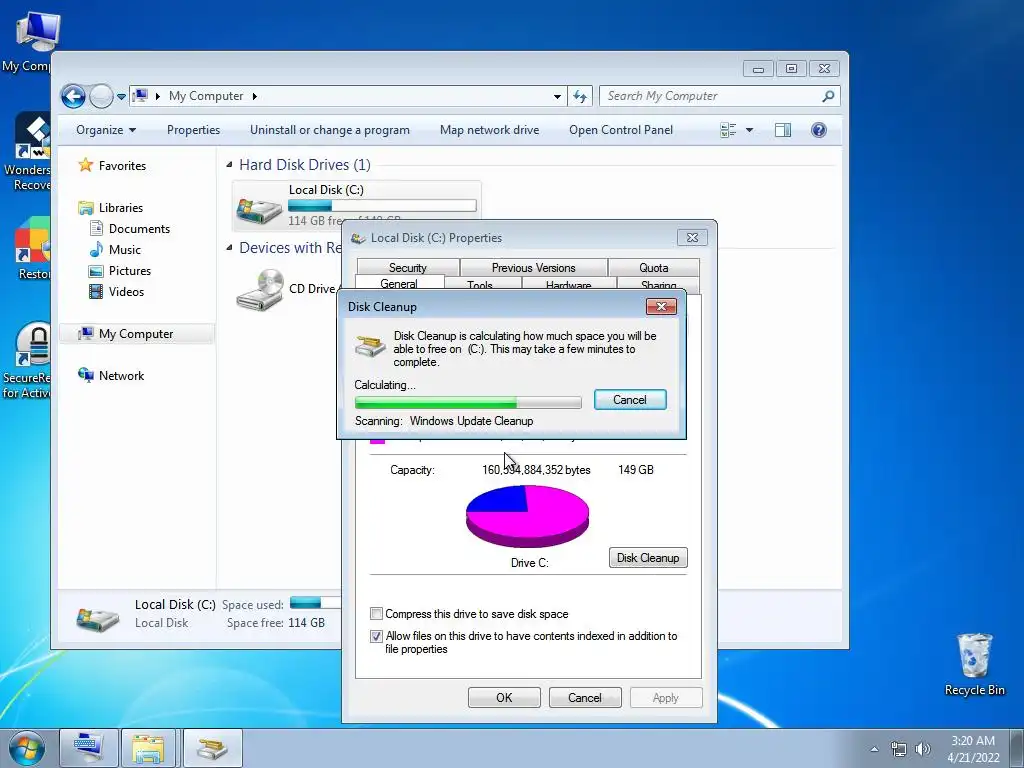Open Music library

pyautogui.click(x=125, y=249)
